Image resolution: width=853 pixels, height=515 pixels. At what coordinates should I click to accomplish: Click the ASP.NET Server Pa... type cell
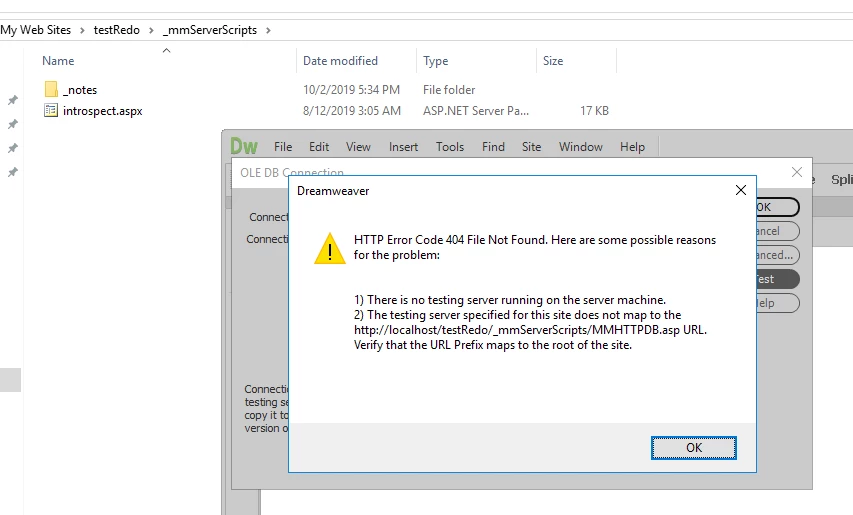pos(476,111)
